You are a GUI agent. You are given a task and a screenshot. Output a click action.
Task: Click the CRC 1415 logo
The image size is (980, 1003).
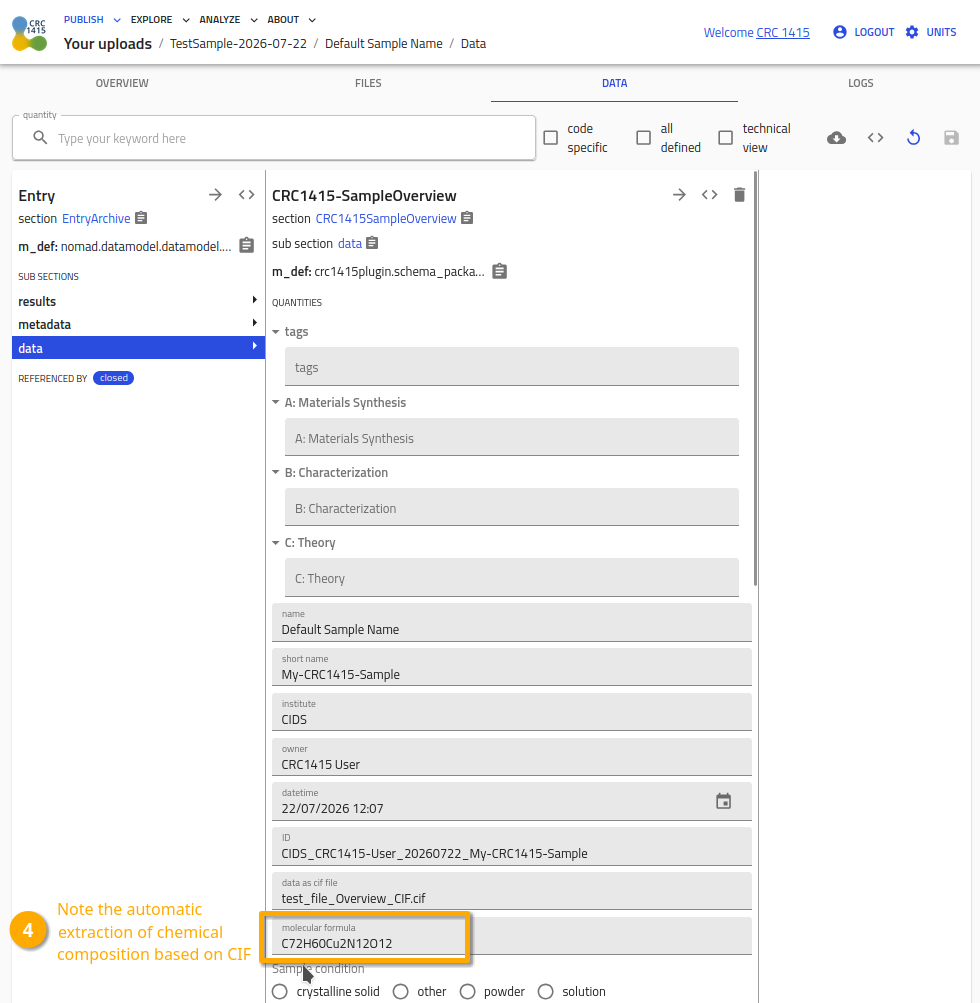29,33
